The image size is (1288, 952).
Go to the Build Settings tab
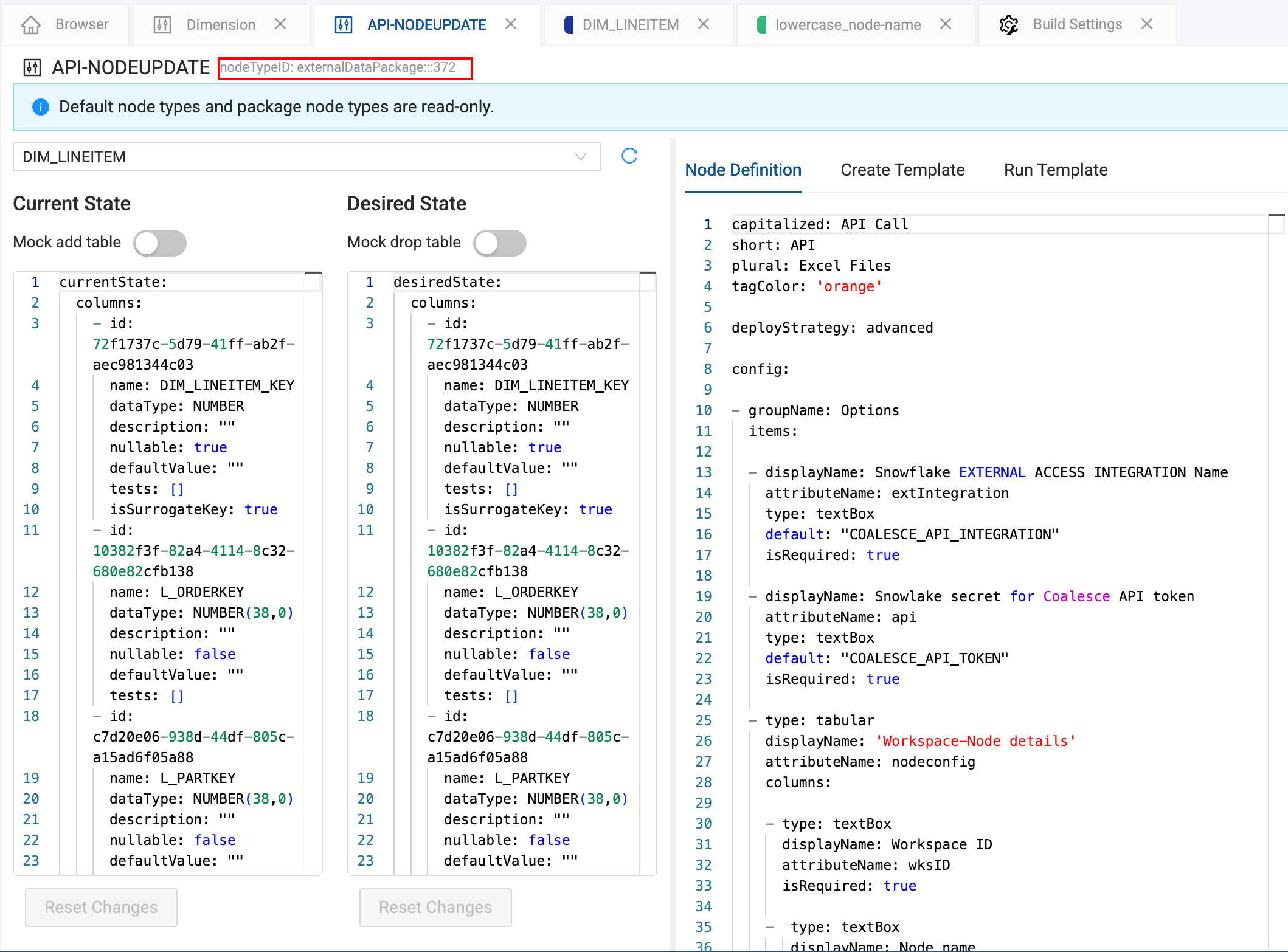point(1076,24)
